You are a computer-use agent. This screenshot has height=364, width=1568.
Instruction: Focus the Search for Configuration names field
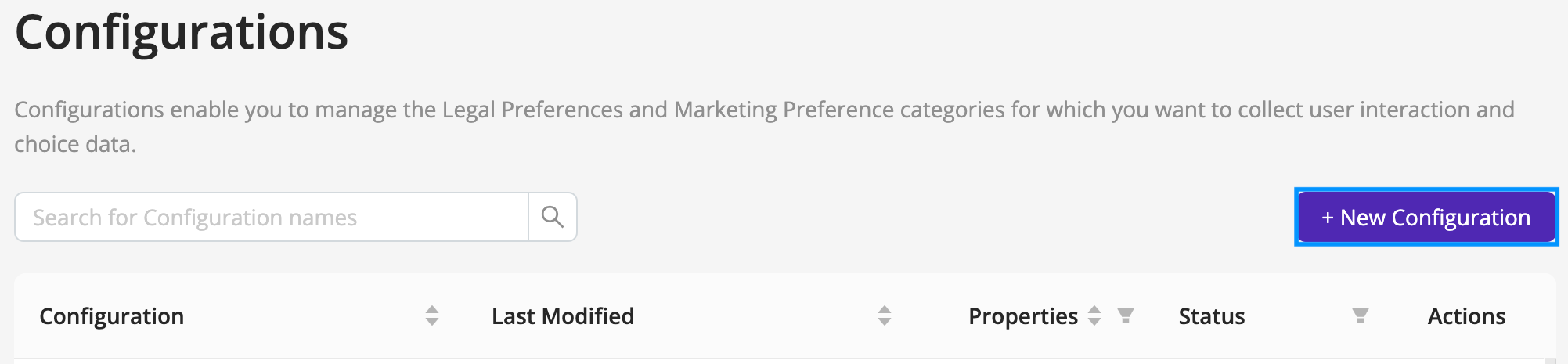click(272, 217)
